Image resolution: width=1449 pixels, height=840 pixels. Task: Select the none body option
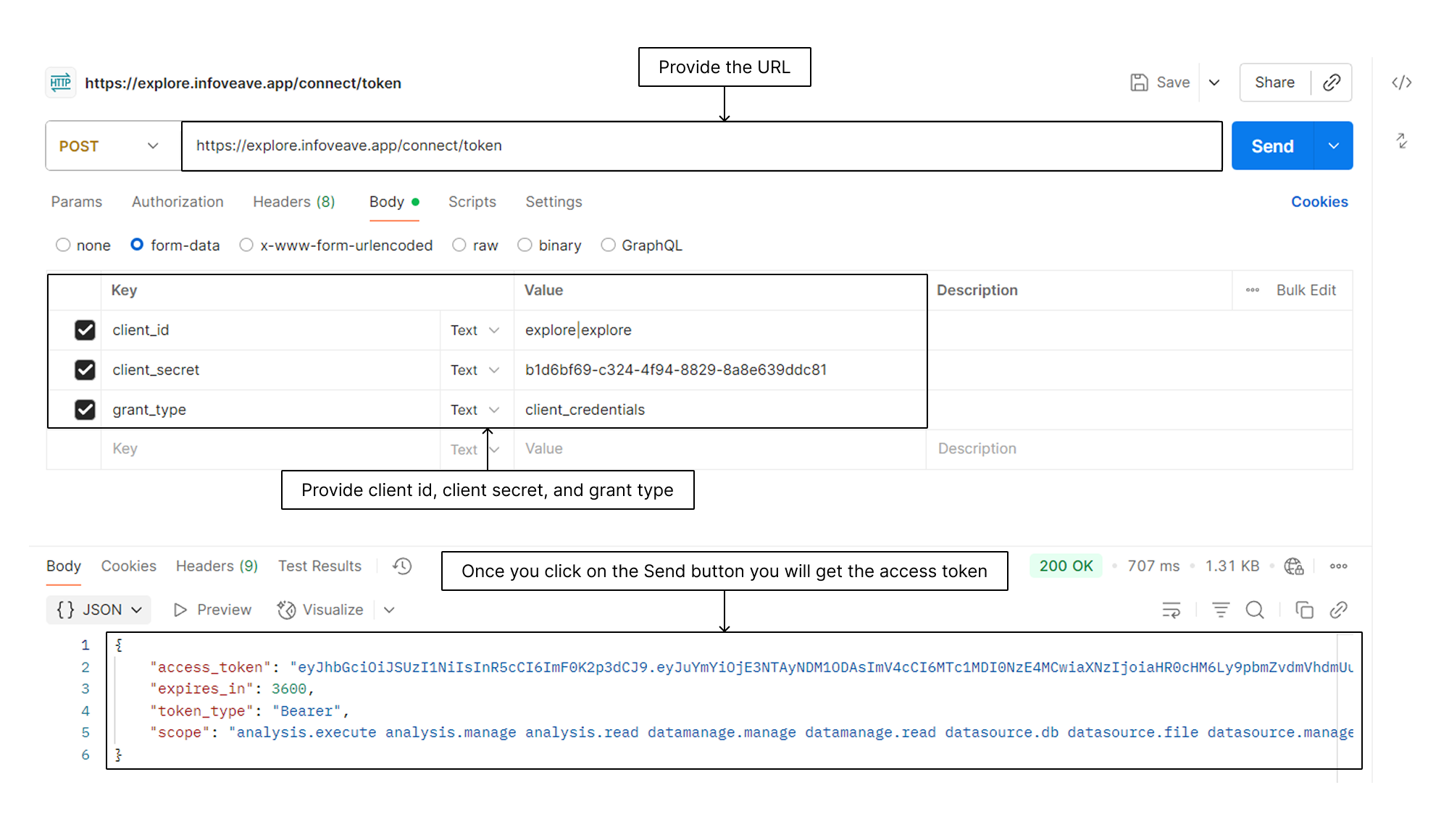click(x=63, y=245)
